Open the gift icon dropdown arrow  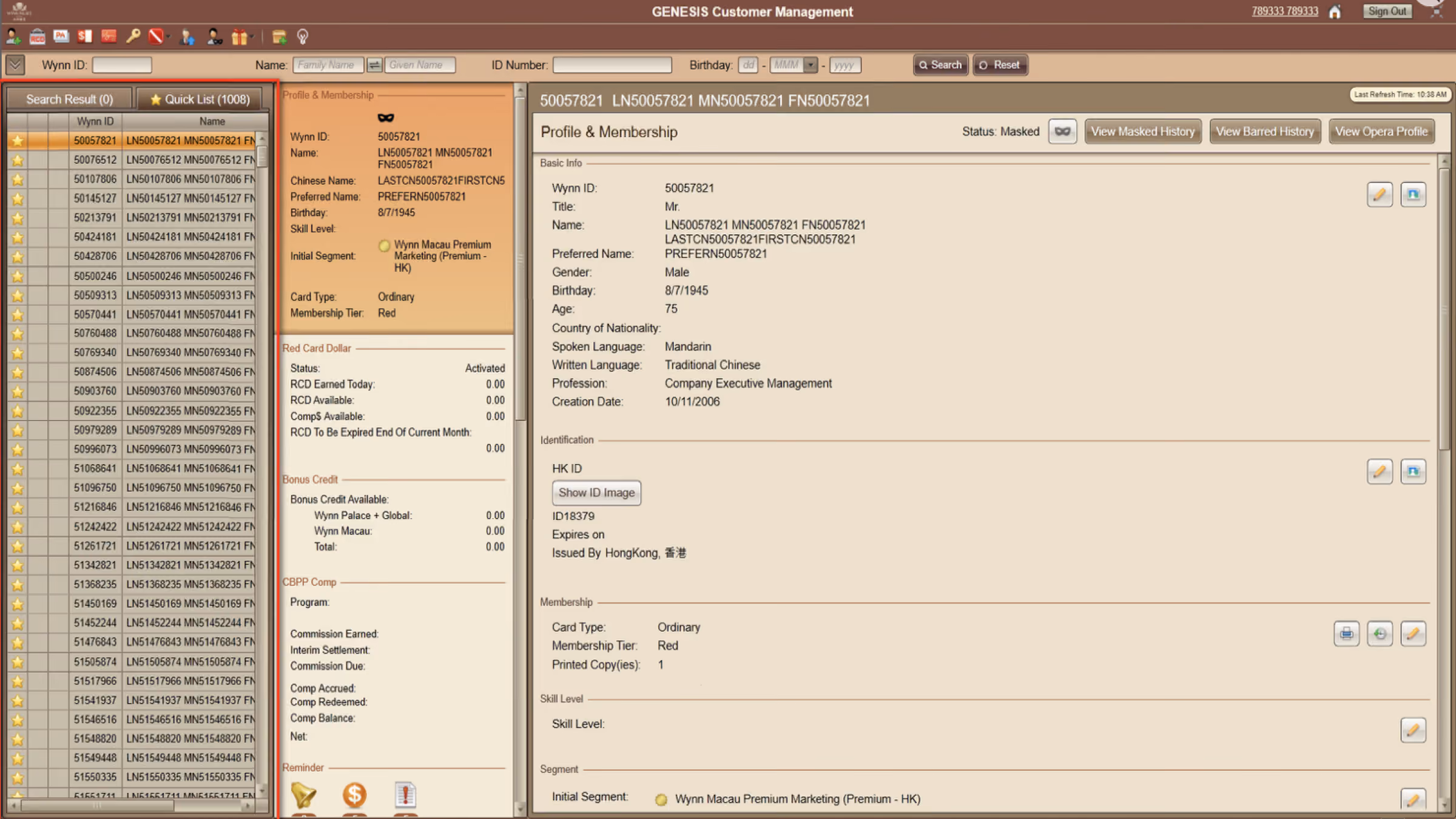(x=252, y=37)
